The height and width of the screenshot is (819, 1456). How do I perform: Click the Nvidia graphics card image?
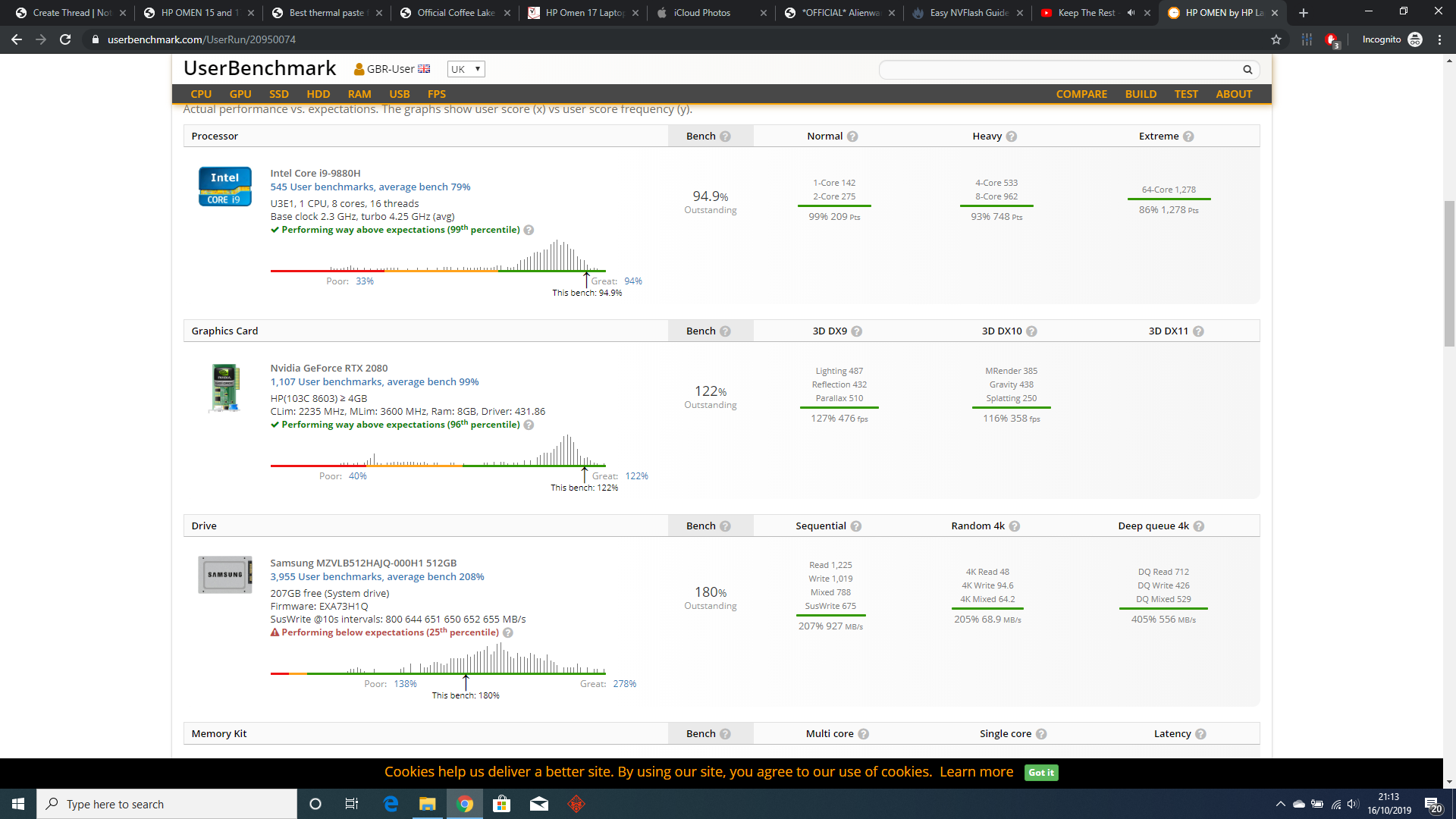(x=225, y=388)
